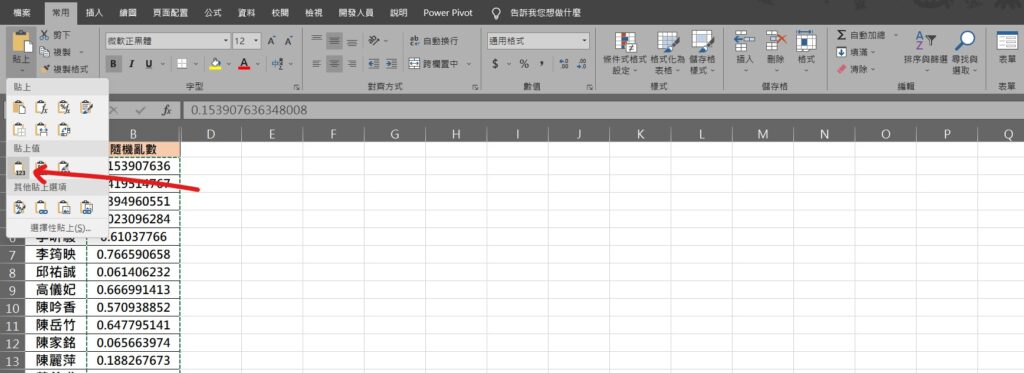Toggle Underline formatting

[149, 64]
